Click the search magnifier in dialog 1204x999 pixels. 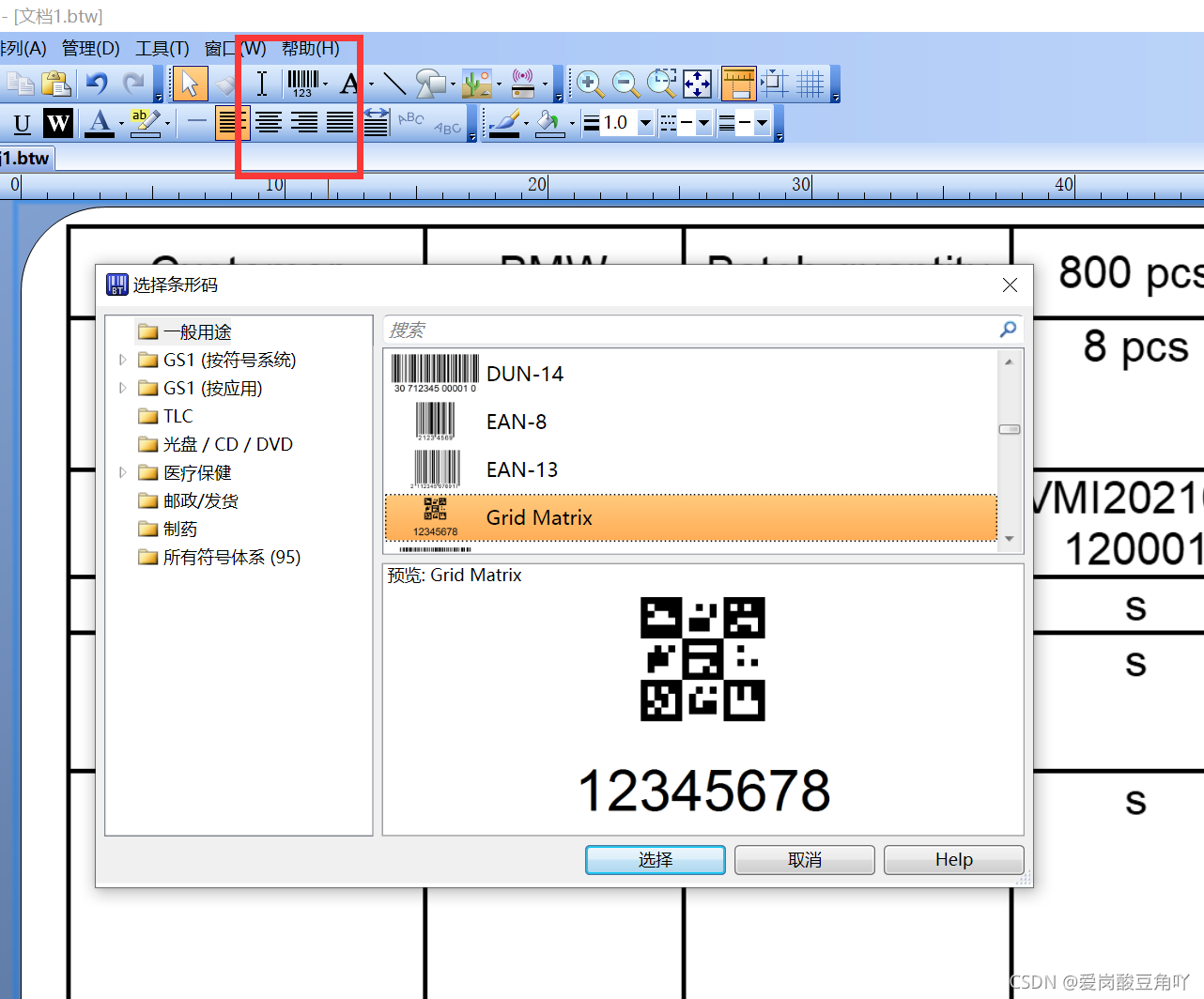click(1008, 330)
